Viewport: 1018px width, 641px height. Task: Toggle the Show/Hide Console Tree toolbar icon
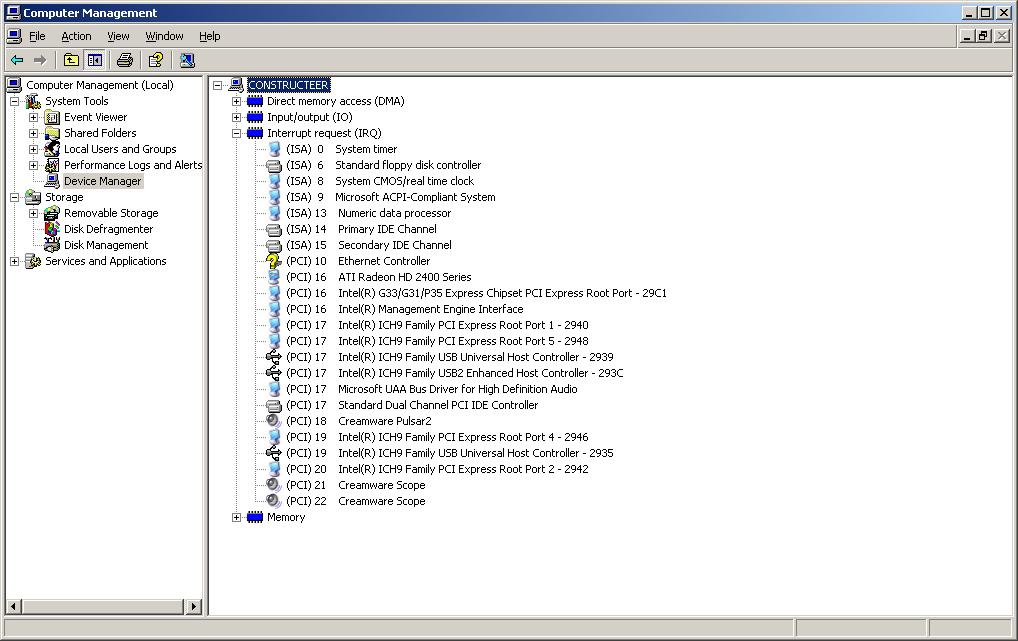[x=95, y=60]
